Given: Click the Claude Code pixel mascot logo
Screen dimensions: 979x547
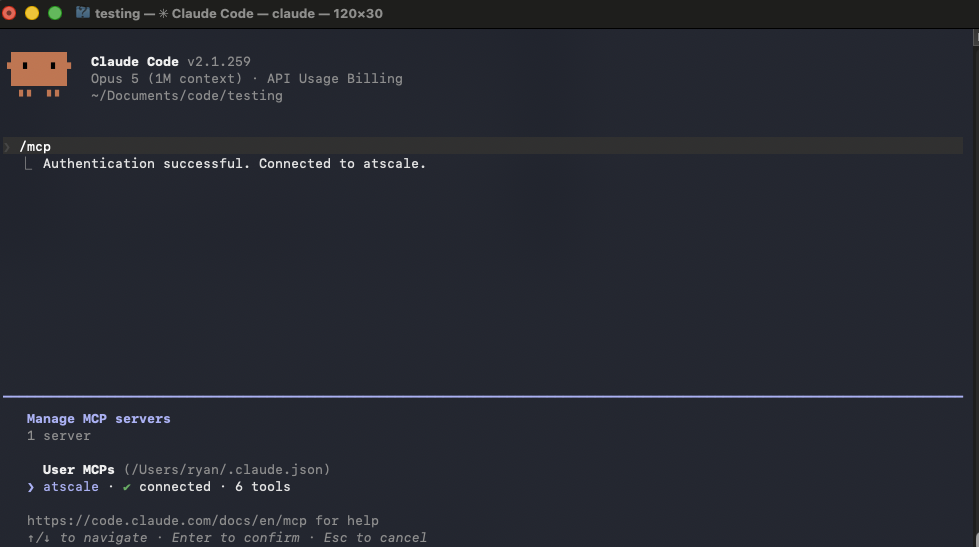Looking at the screenshot, I should (39, 74).
